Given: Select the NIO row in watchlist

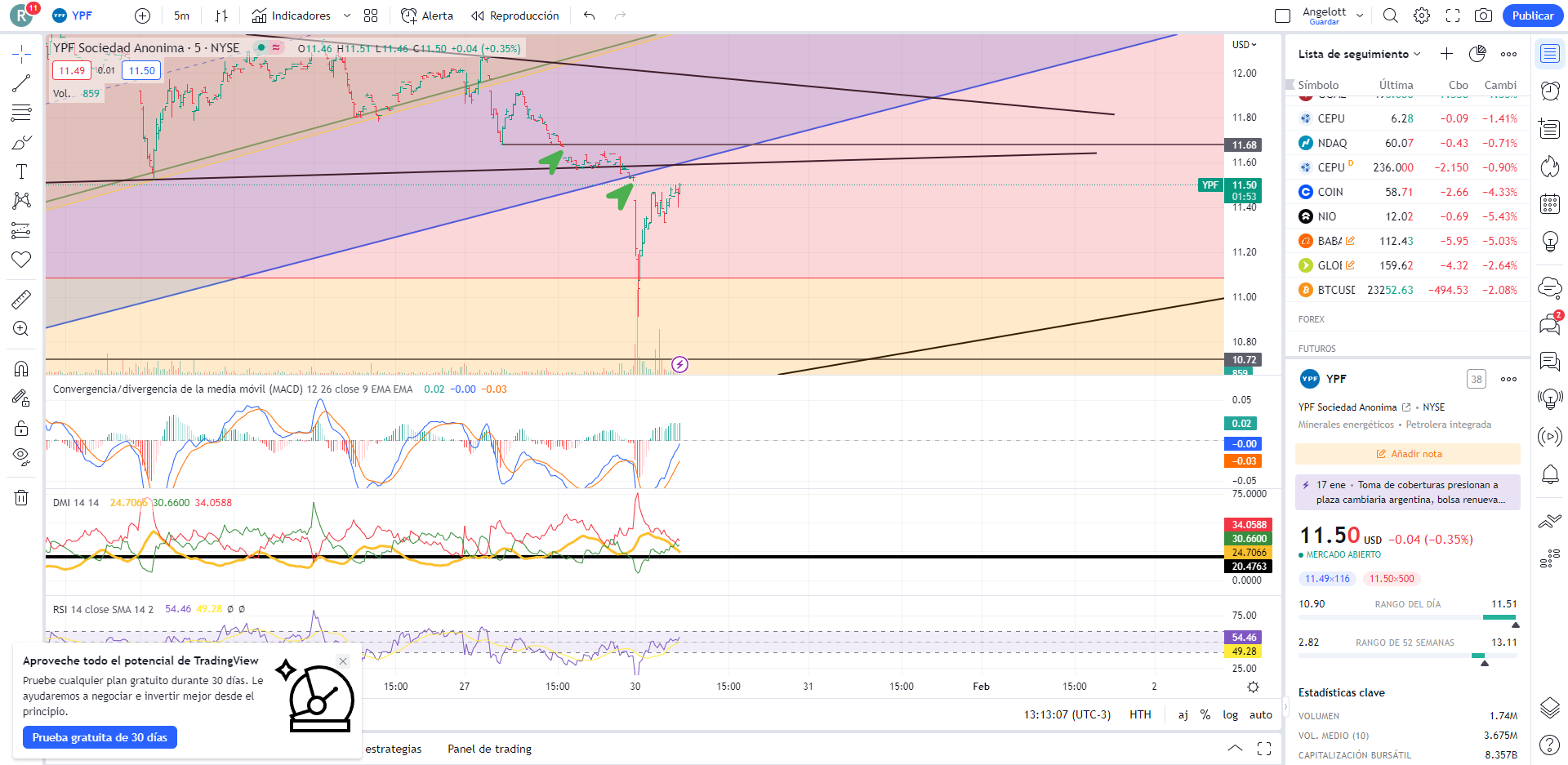Looking at the screenshot, I should pyautogui.click(x=1408, y=216).
